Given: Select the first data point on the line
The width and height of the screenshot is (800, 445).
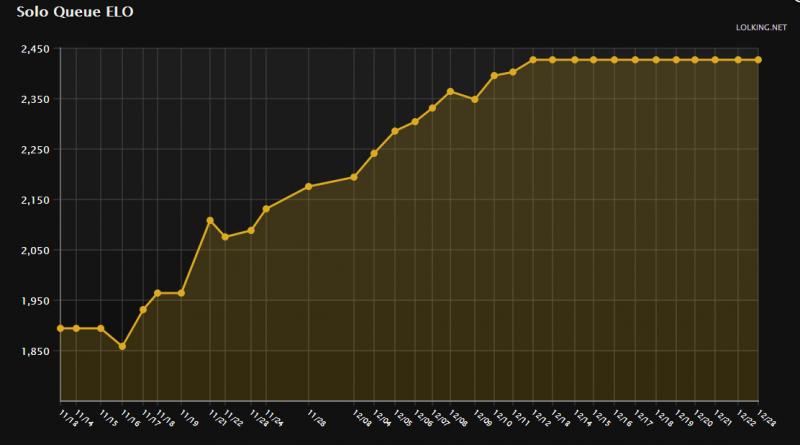Looking at the screenshot, I should (61, 328).
